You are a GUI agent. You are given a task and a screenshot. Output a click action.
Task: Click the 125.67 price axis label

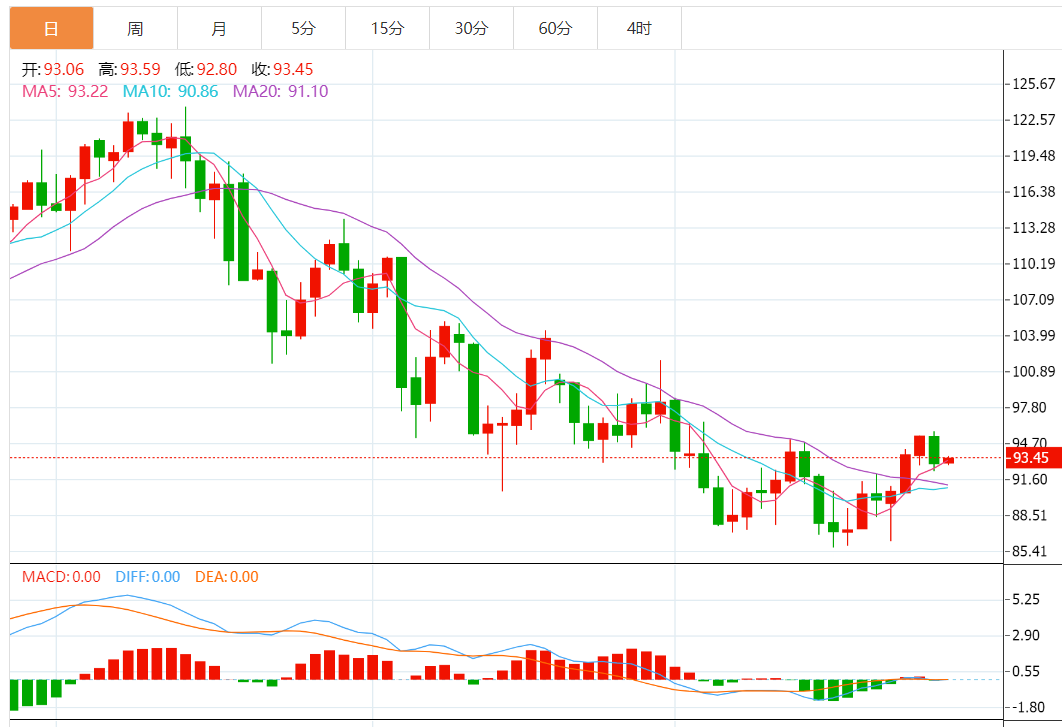[1034, 84]
